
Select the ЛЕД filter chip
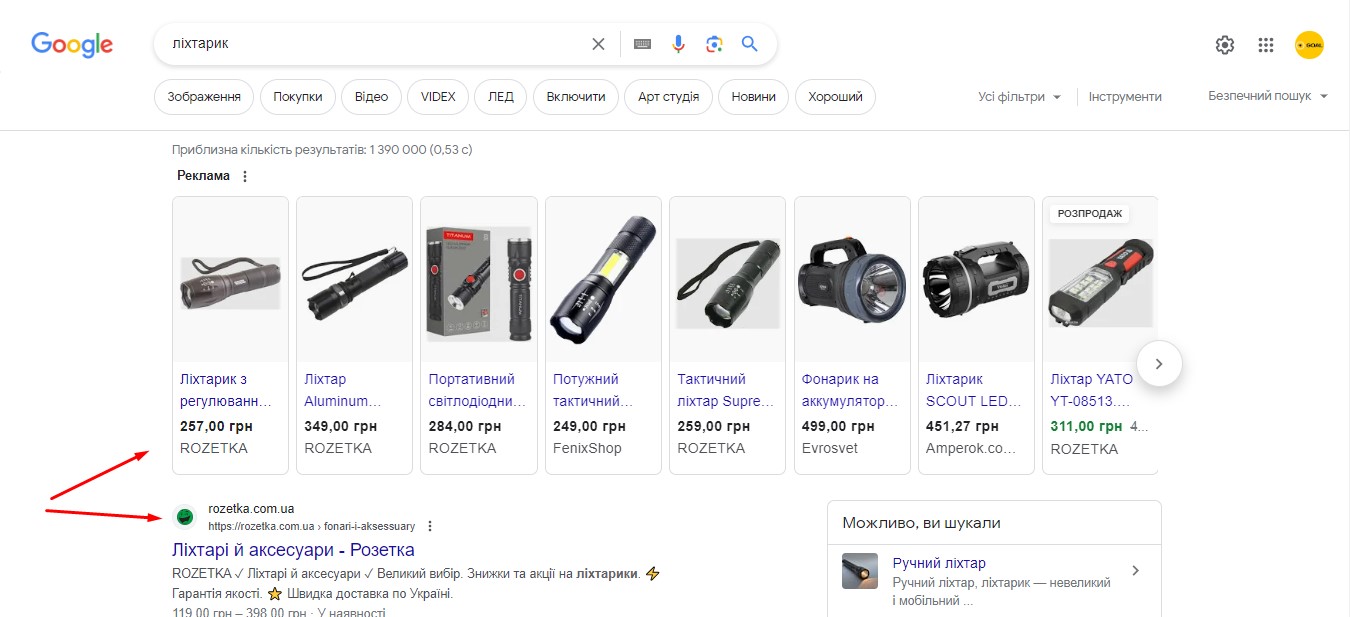point(501,97)
